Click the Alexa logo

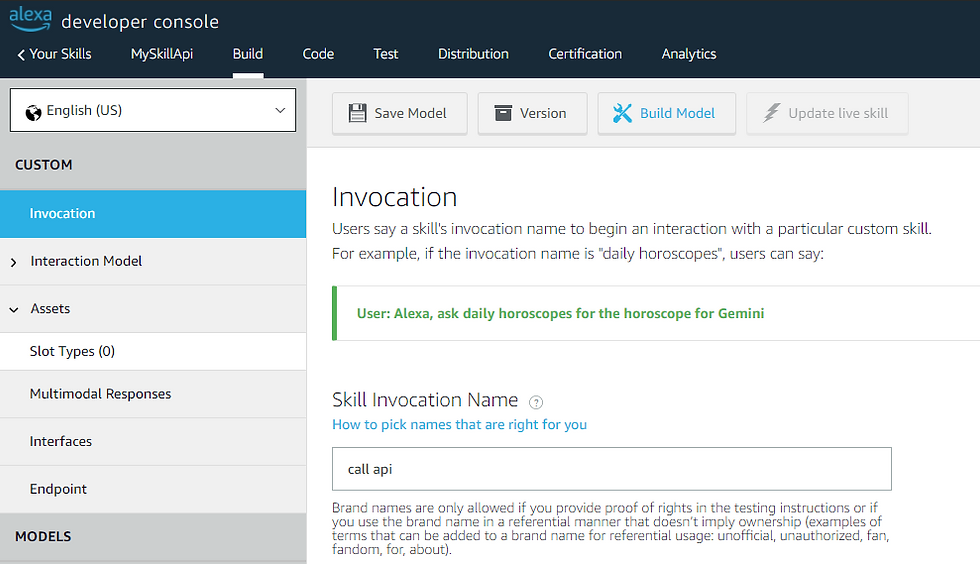point(30,19)
